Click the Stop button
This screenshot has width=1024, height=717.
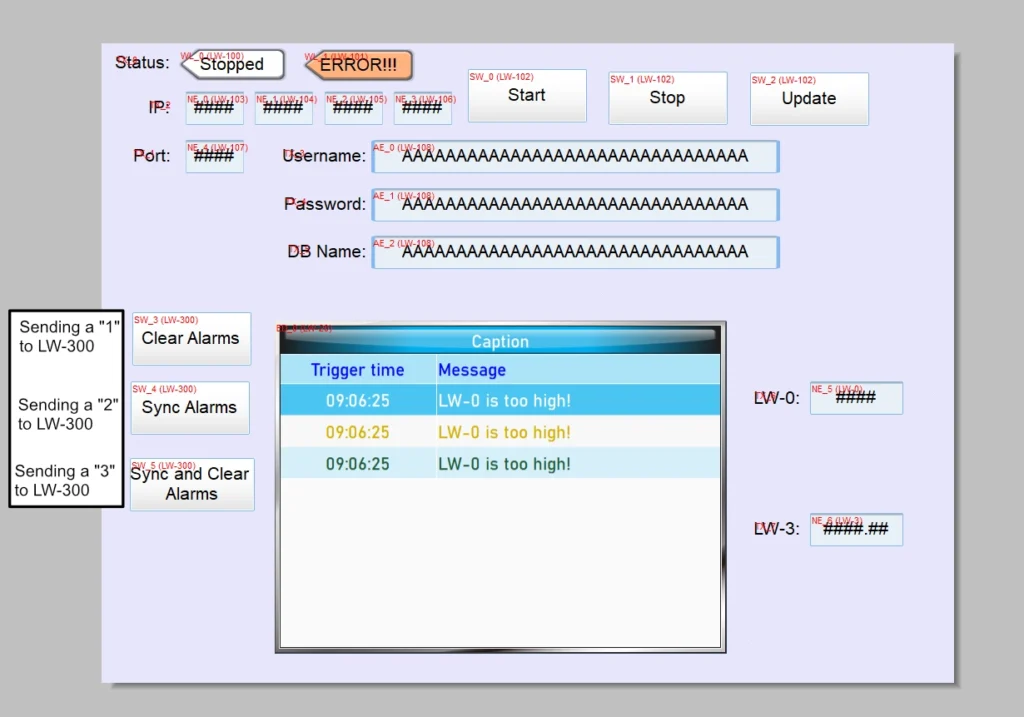[x=667, y=98]
